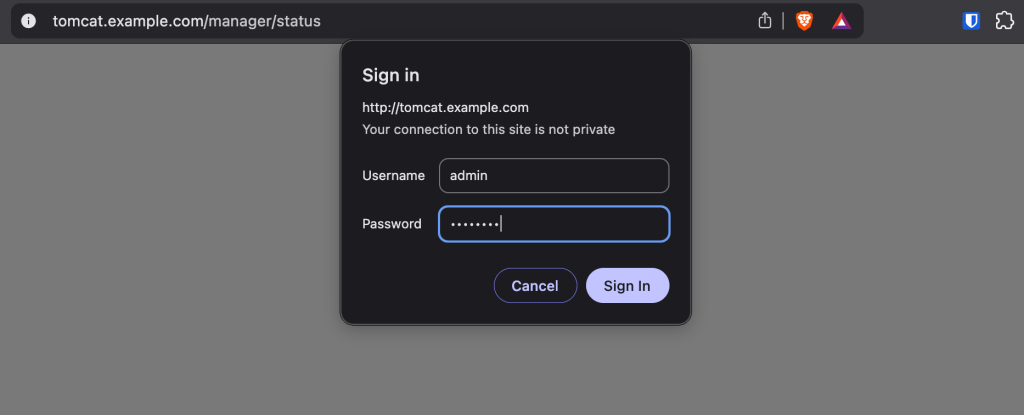The image size is (1024, 415).
Task: Click into the Password input field
Action: (x=553, y=224)
